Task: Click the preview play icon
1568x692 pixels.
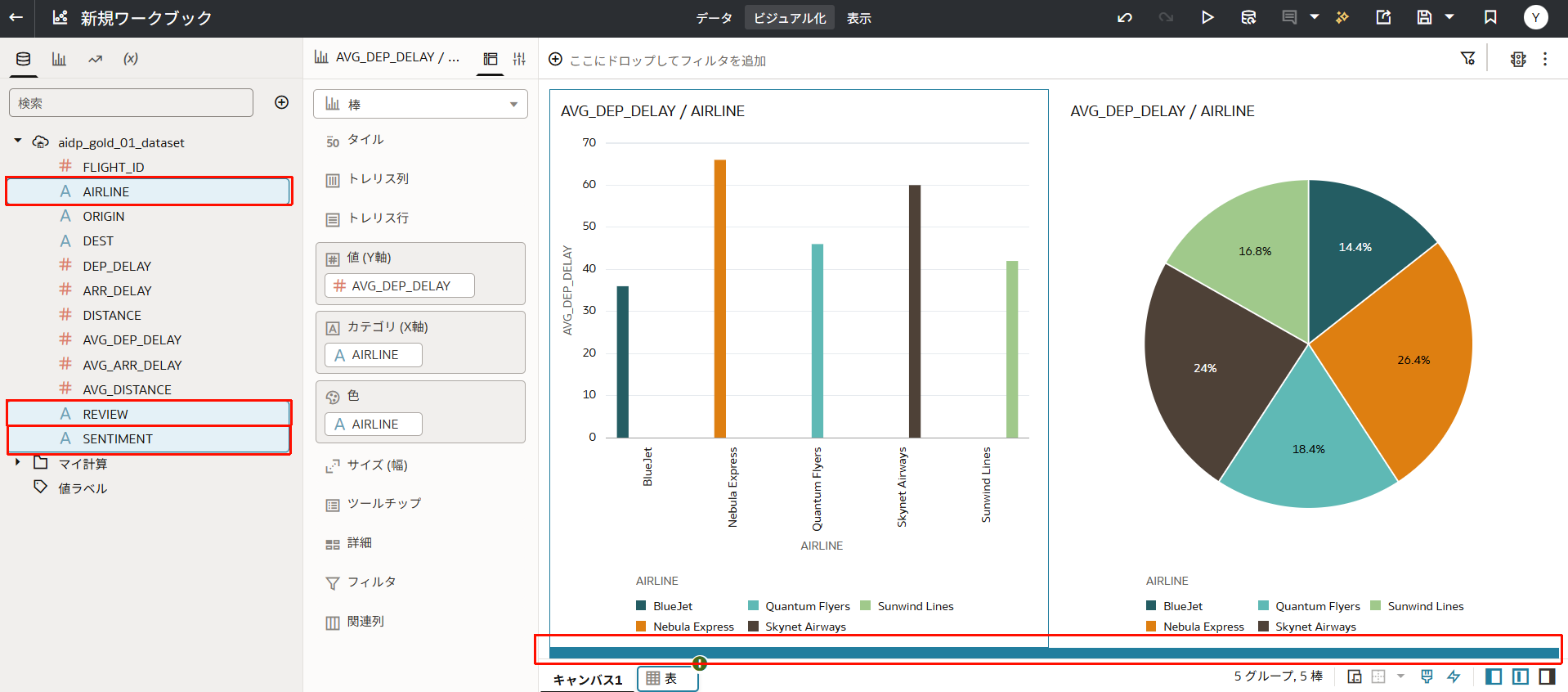Action: coord(1207,17)
